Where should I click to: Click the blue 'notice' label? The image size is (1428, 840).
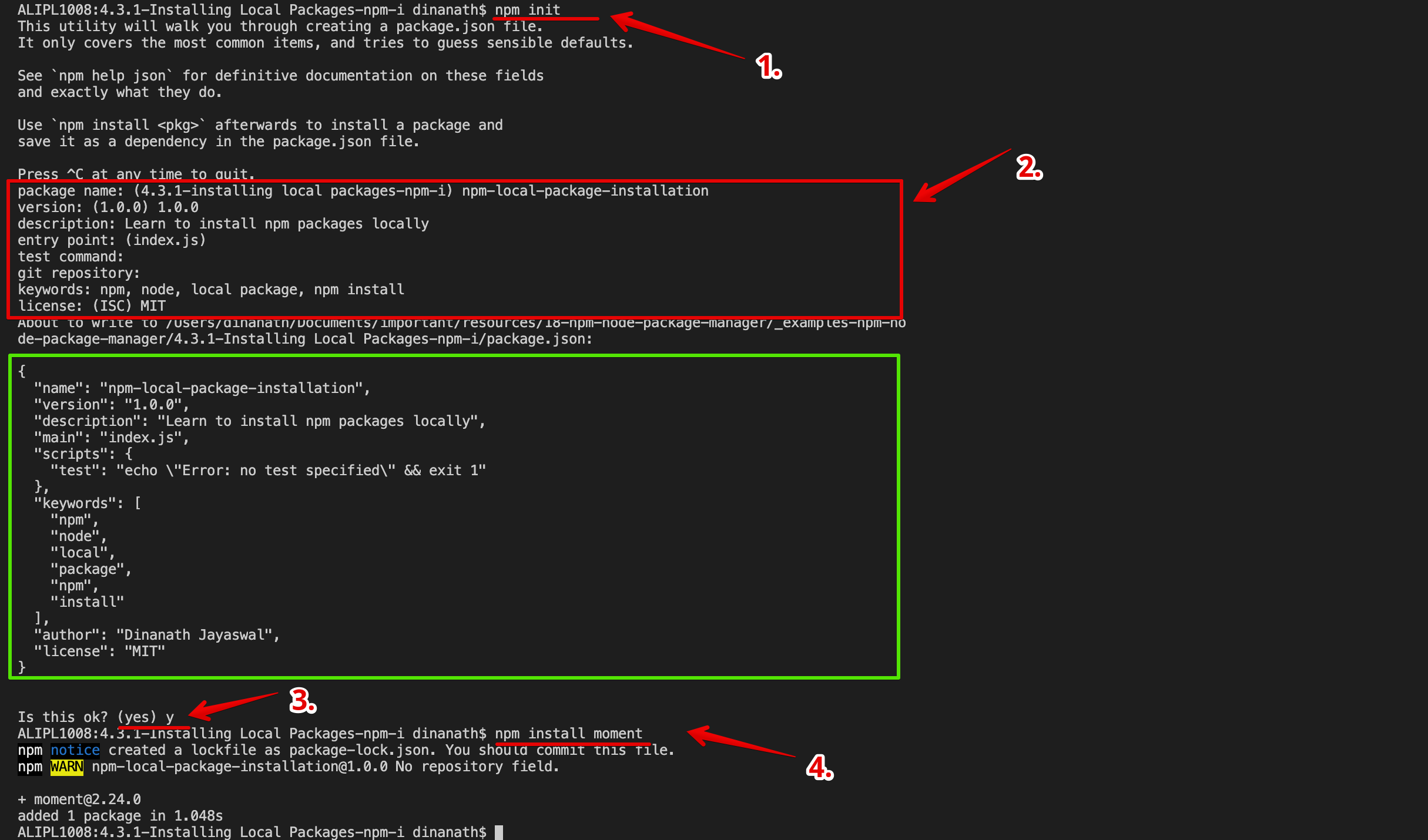pos(75,750)
